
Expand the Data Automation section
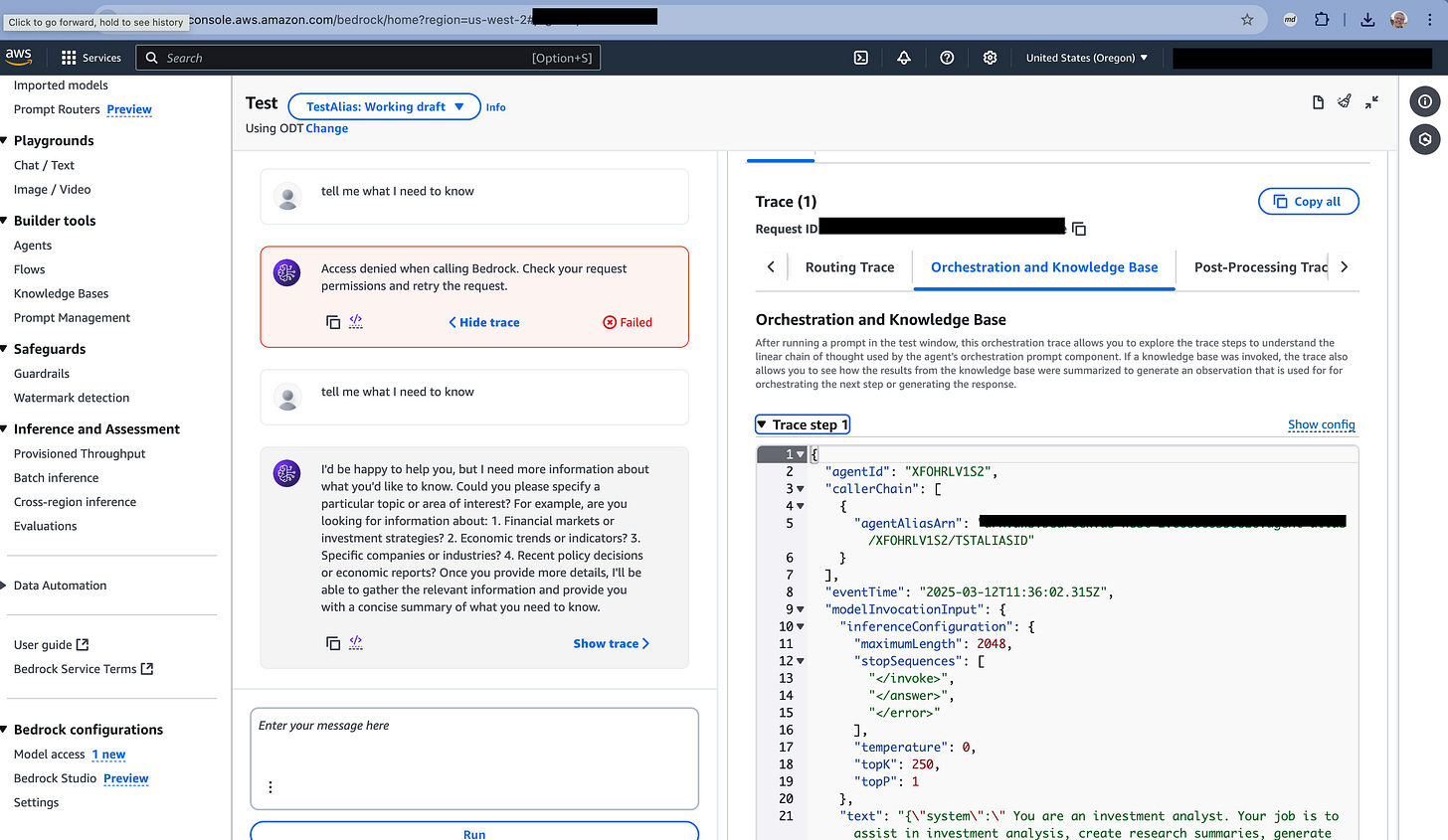click(5, 586)
